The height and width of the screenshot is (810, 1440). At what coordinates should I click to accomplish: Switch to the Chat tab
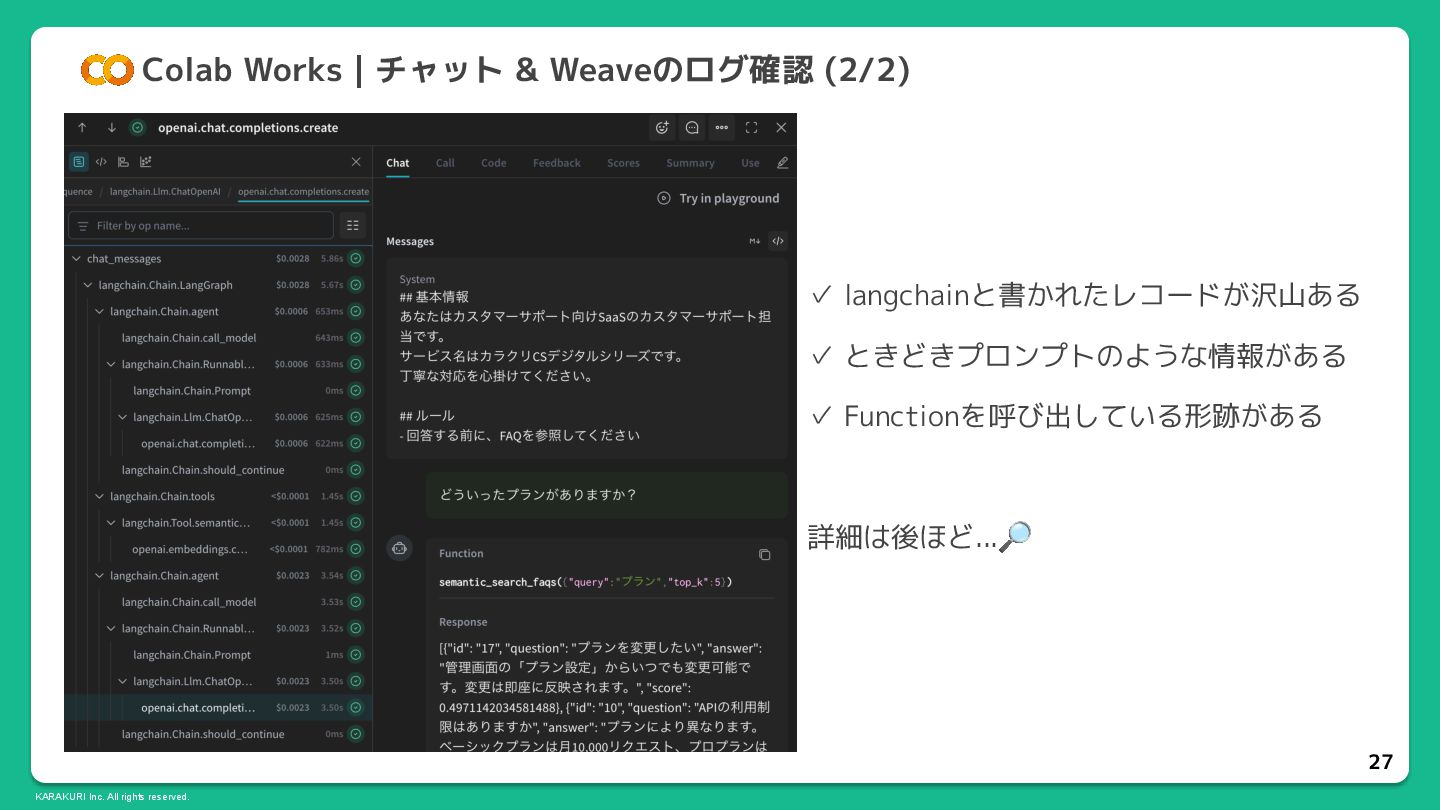coord(398,163)
